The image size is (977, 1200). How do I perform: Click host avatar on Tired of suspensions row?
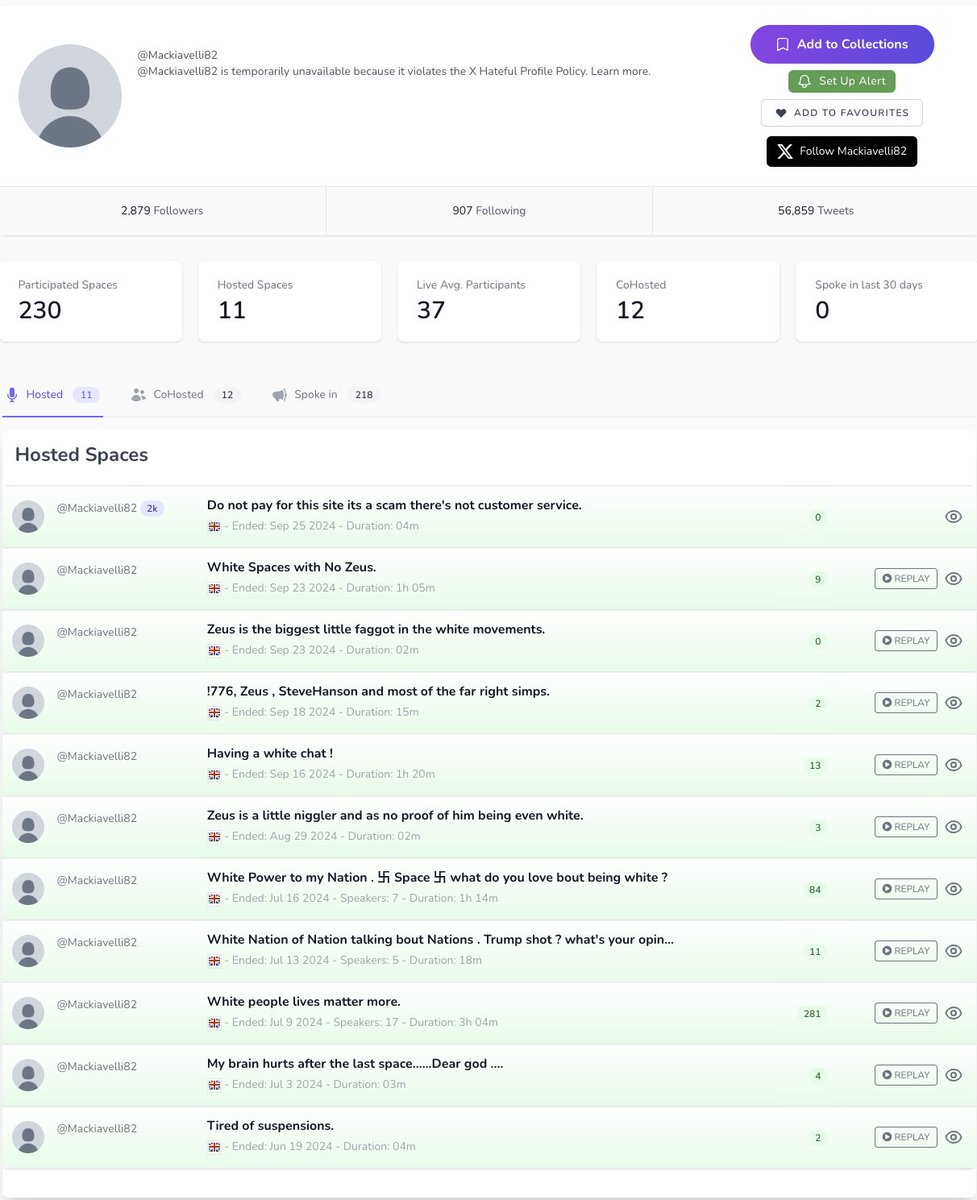(28, 1137)
